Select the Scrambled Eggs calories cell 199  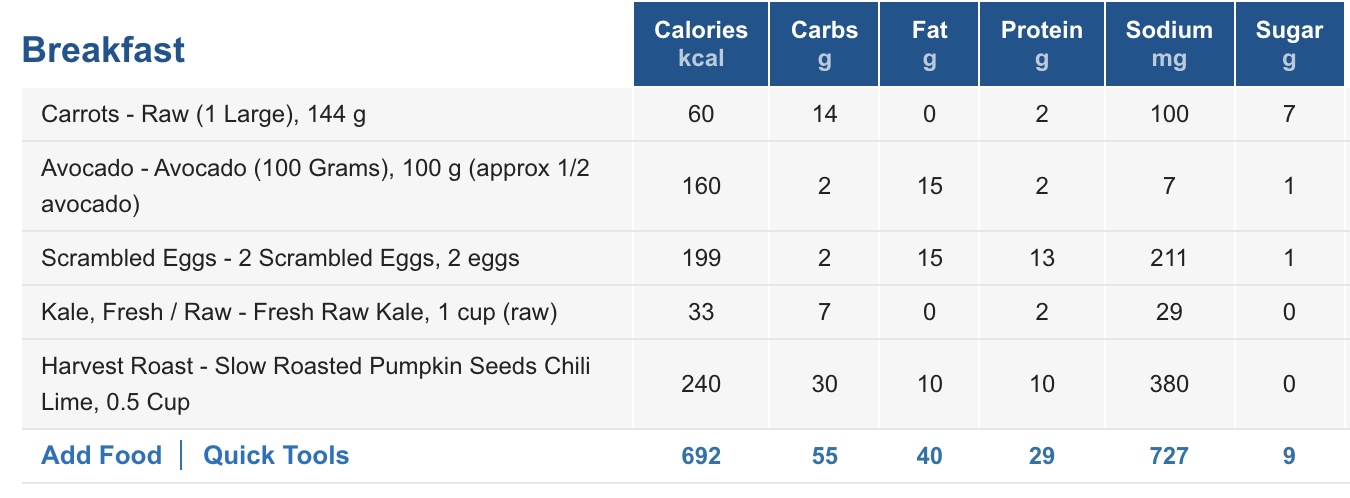coord(701,258)
